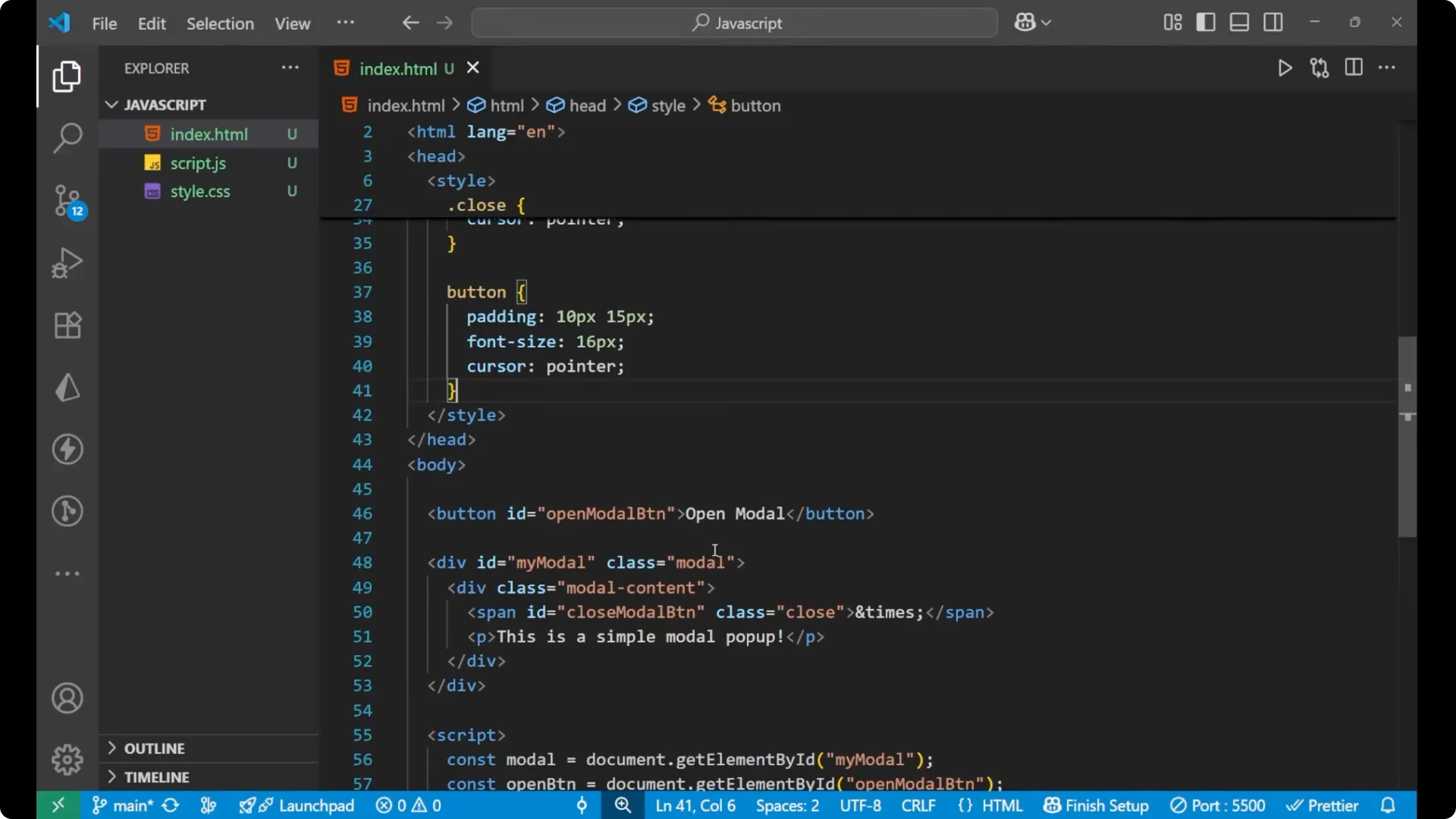Select the Run and Debug icon

point(67,262)
